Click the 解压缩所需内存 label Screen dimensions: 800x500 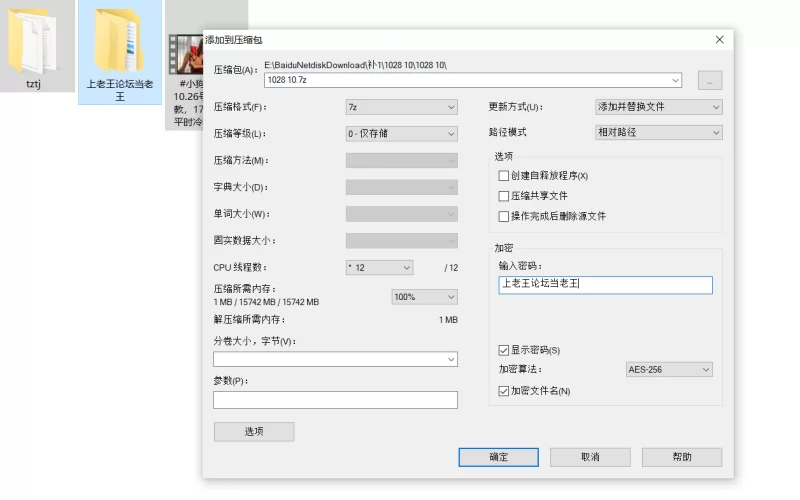[249, 319]
